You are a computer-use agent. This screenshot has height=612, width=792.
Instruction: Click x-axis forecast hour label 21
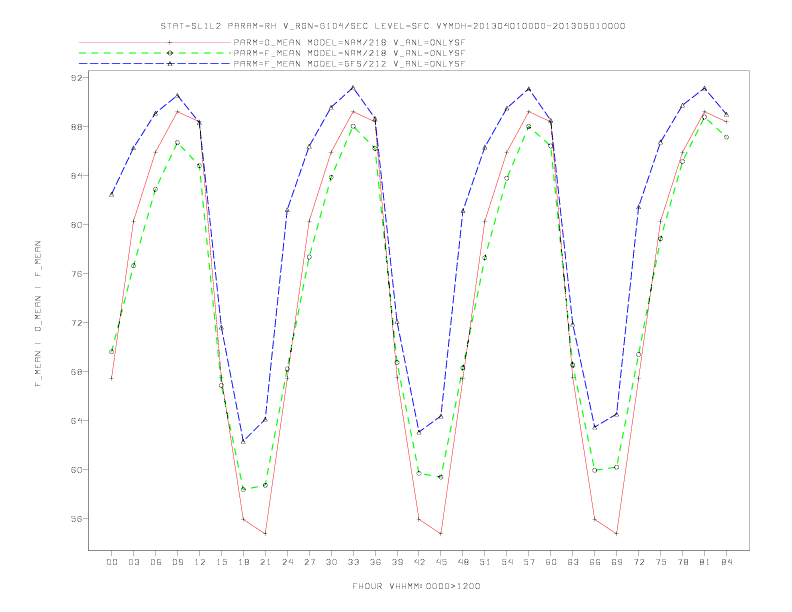click(x=265, y=562)
